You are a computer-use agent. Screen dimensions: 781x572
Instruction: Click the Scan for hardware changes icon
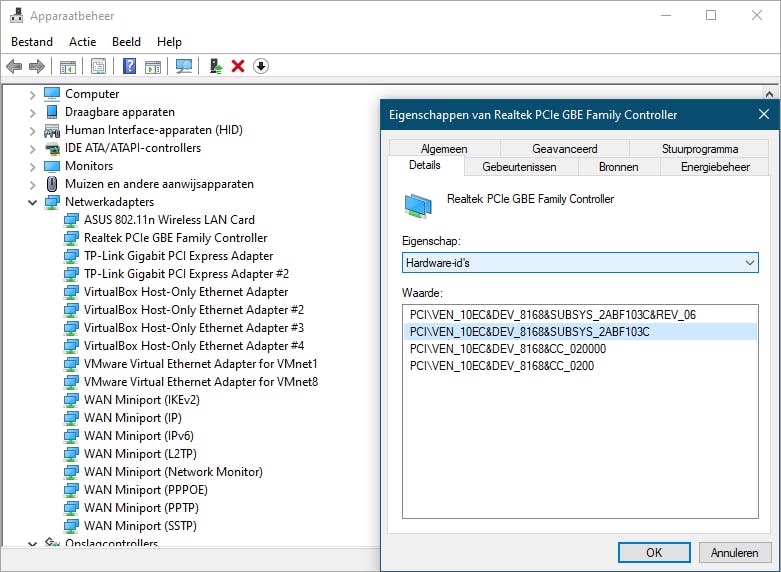point(184,66)
